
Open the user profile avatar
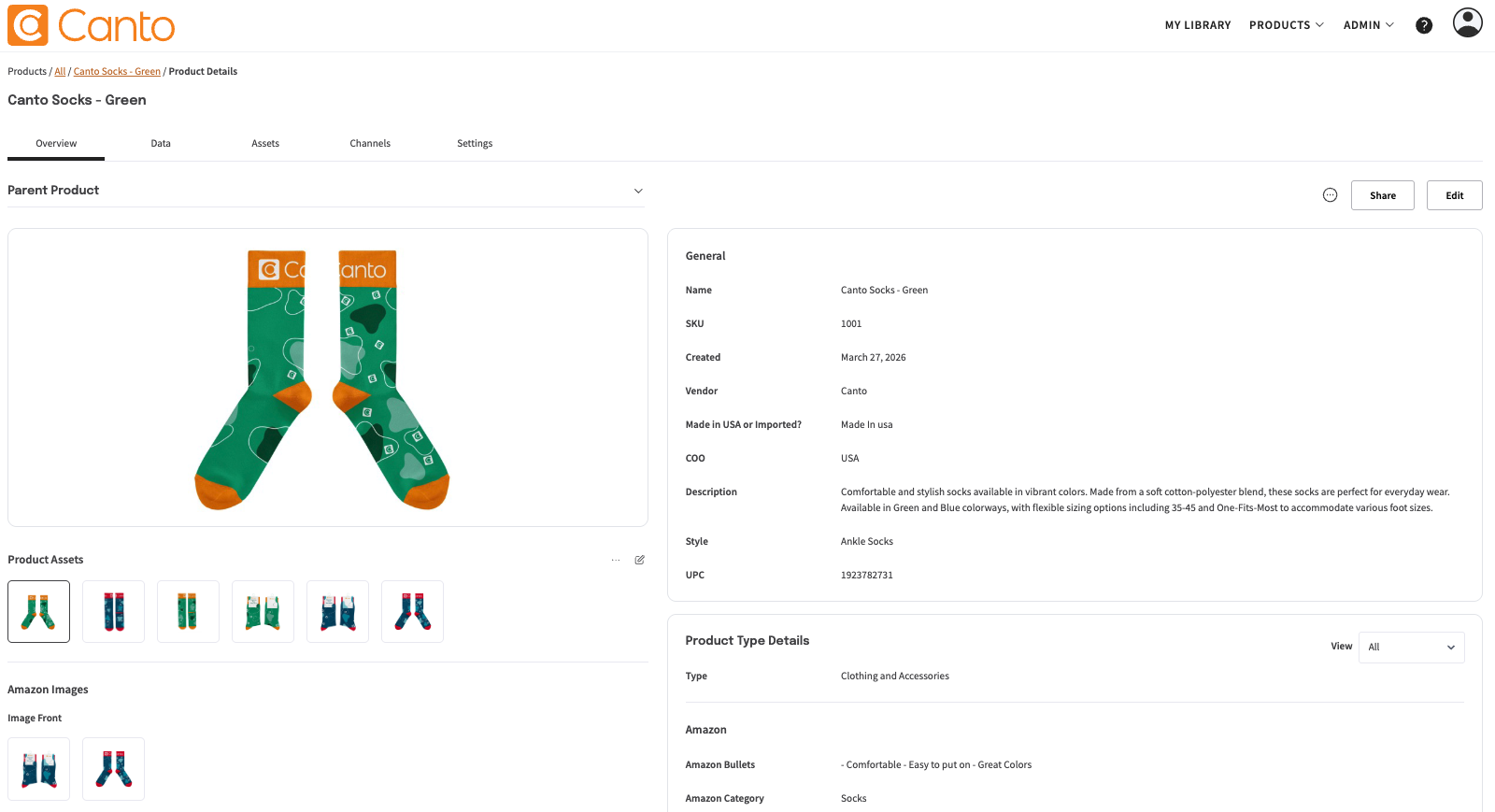[1468, 22]
